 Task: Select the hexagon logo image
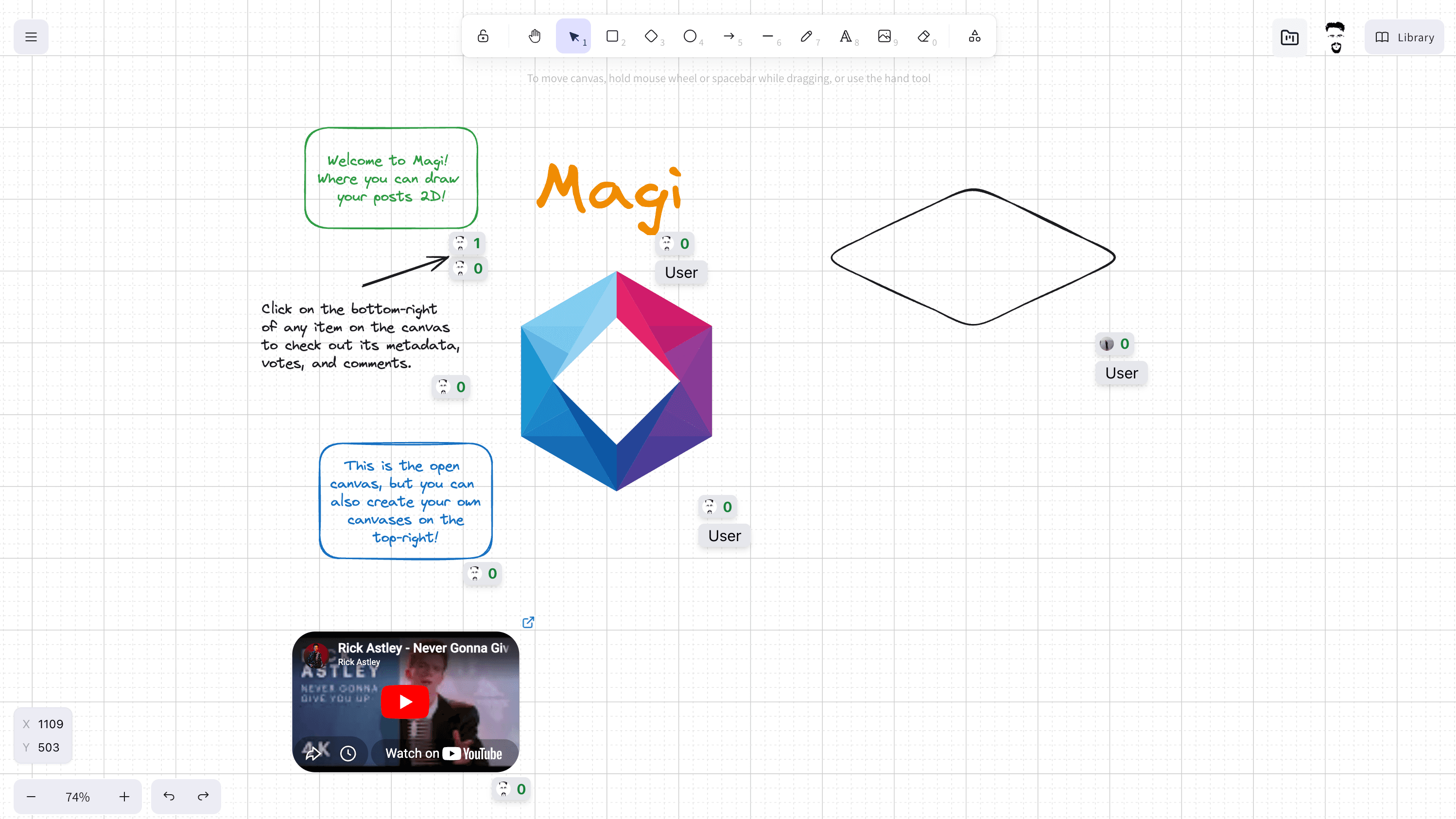(x=616, y=381)
